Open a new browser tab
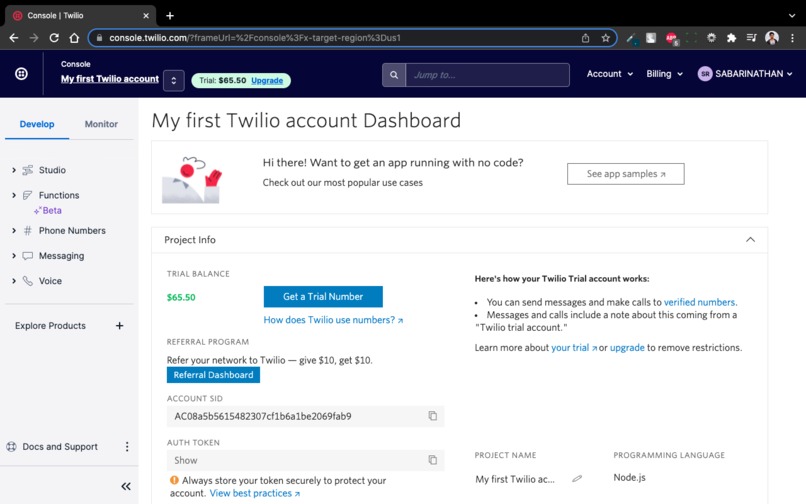This screenshot has height=504, width=806. 170,15
